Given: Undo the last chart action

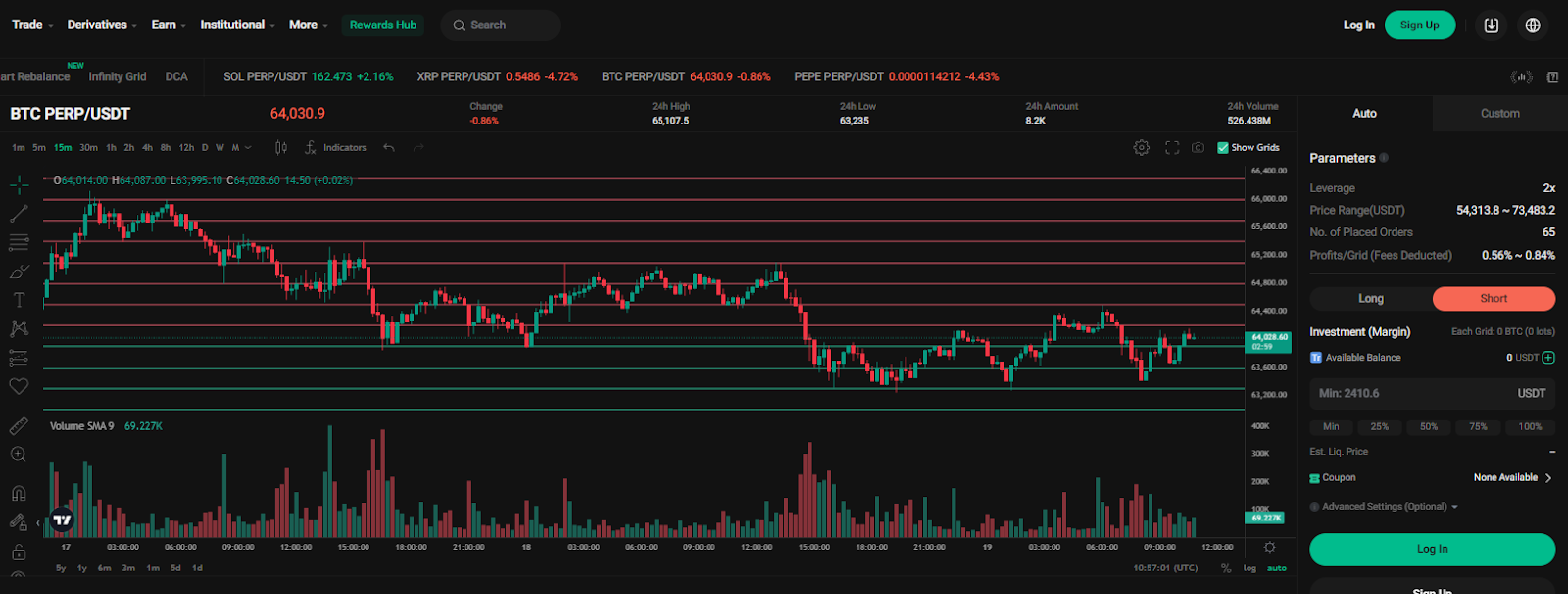Looking at the screenshot, I should pyautogui.click(x=389, y=148).
